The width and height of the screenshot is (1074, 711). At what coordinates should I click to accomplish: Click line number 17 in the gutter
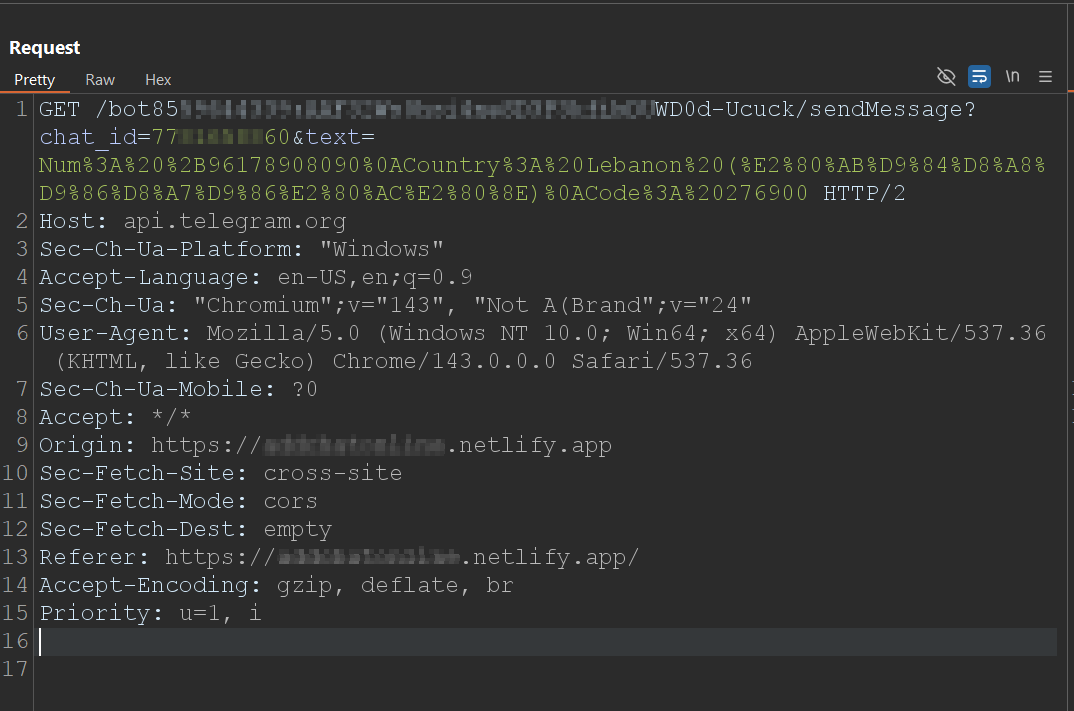tap(15, 669)
